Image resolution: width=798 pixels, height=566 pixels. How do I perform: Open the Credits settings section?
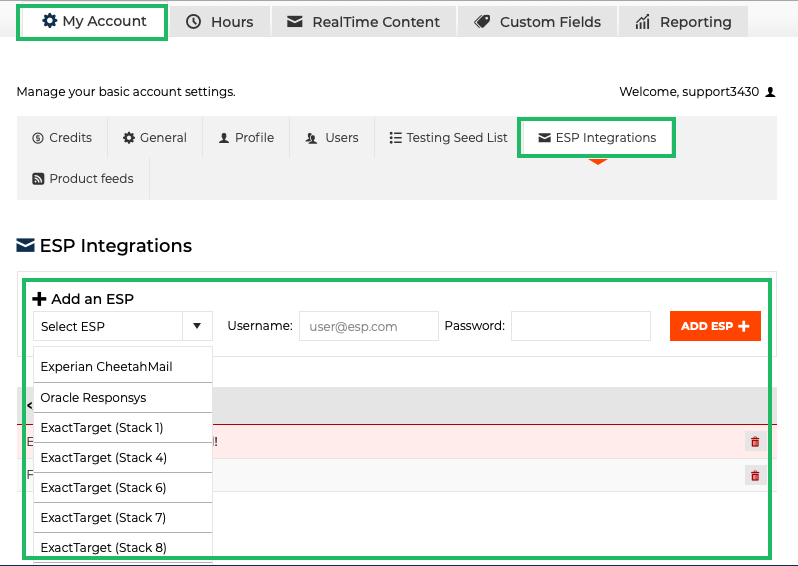click(62, 138)
